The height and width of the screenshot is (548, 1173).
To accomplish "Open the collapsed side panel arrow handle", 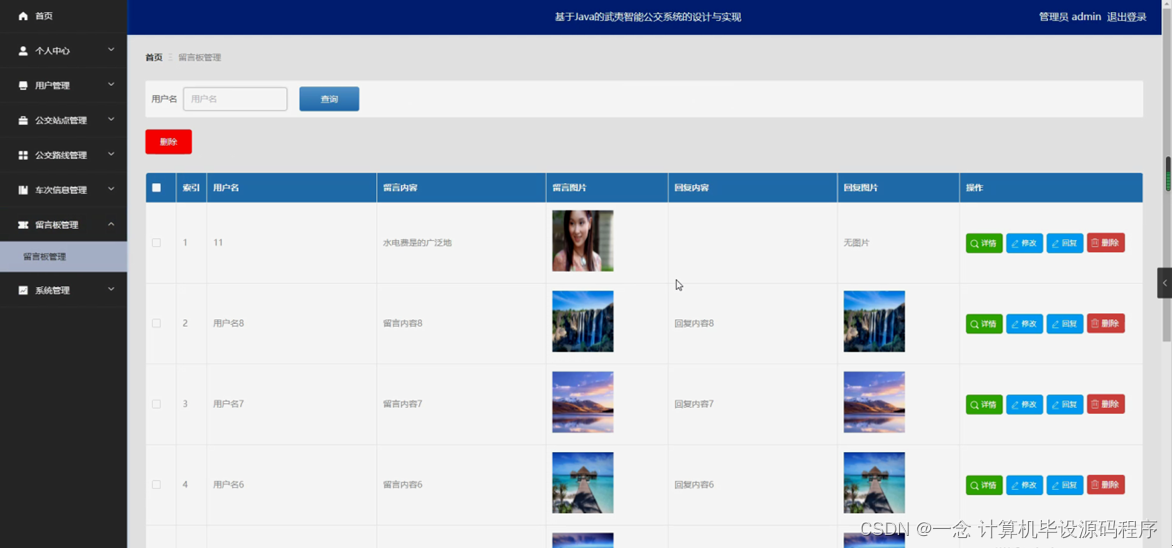I will (x=1165, y=283).
